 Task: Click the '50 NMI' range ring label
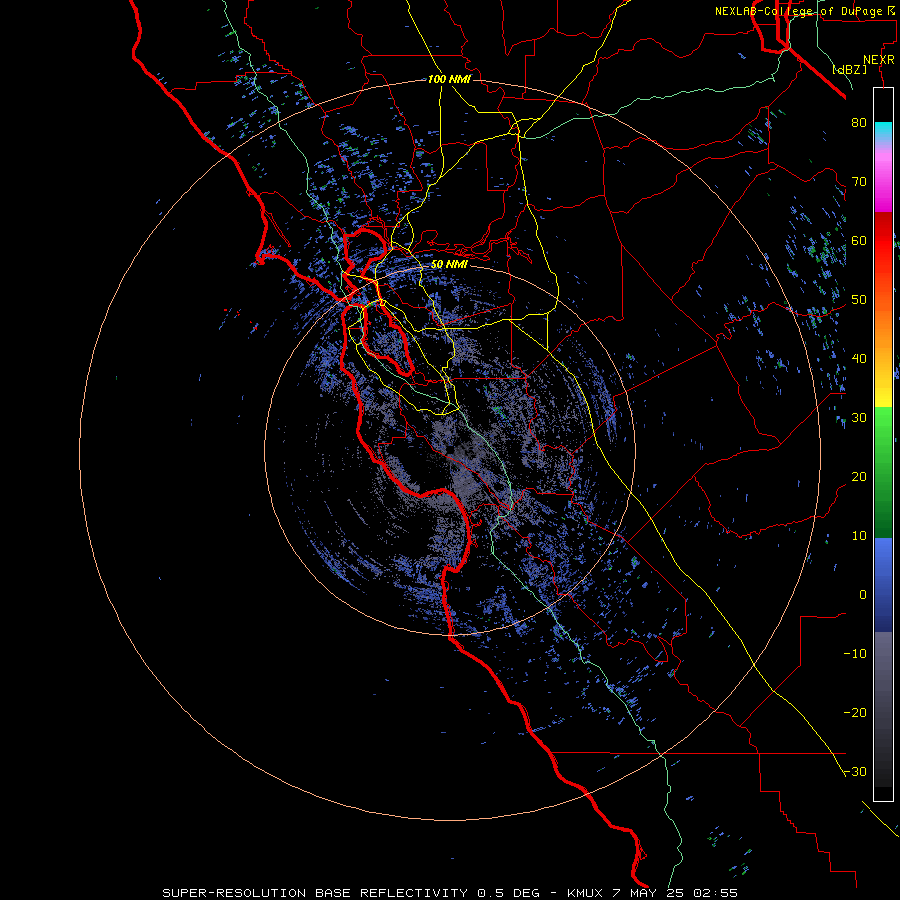(x=449, y=265)
